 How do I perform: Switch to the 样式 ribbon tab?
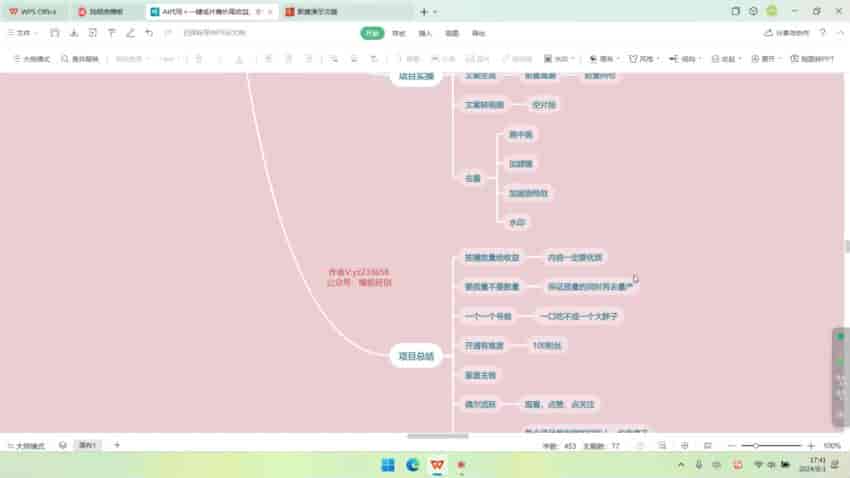pyautogui.click(x=398, y=33)
